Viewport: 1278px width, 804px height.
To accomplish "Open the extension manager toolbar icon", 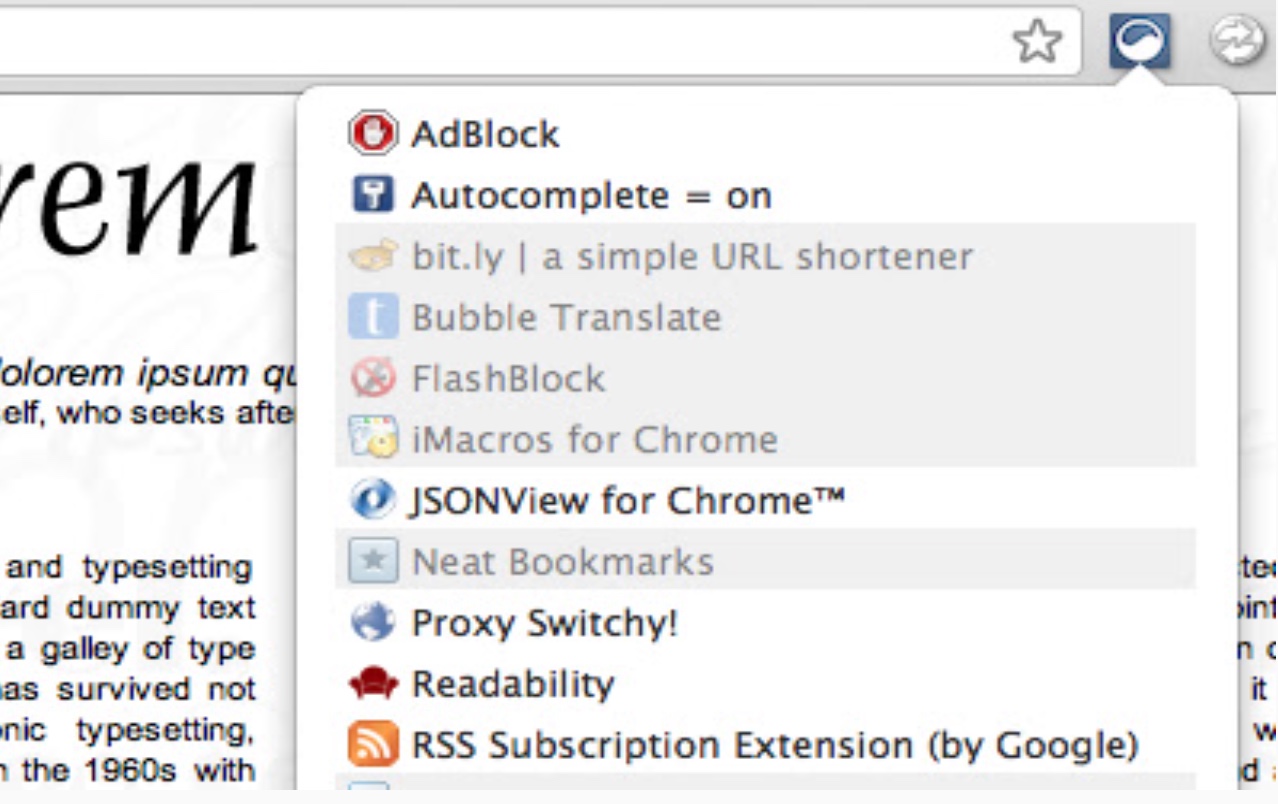I will tap(1140, 42).
